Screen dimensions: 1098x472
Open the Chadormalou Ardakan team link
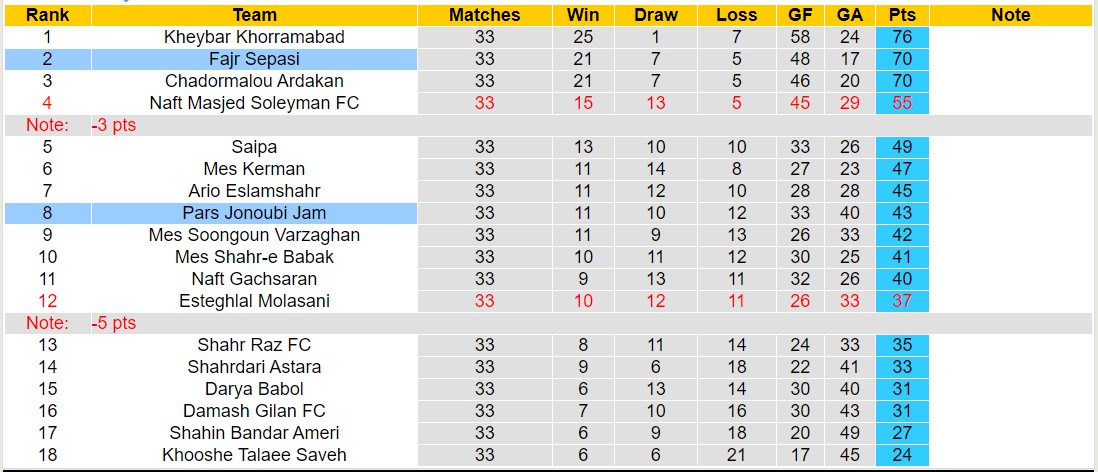[x=254, y=81]
